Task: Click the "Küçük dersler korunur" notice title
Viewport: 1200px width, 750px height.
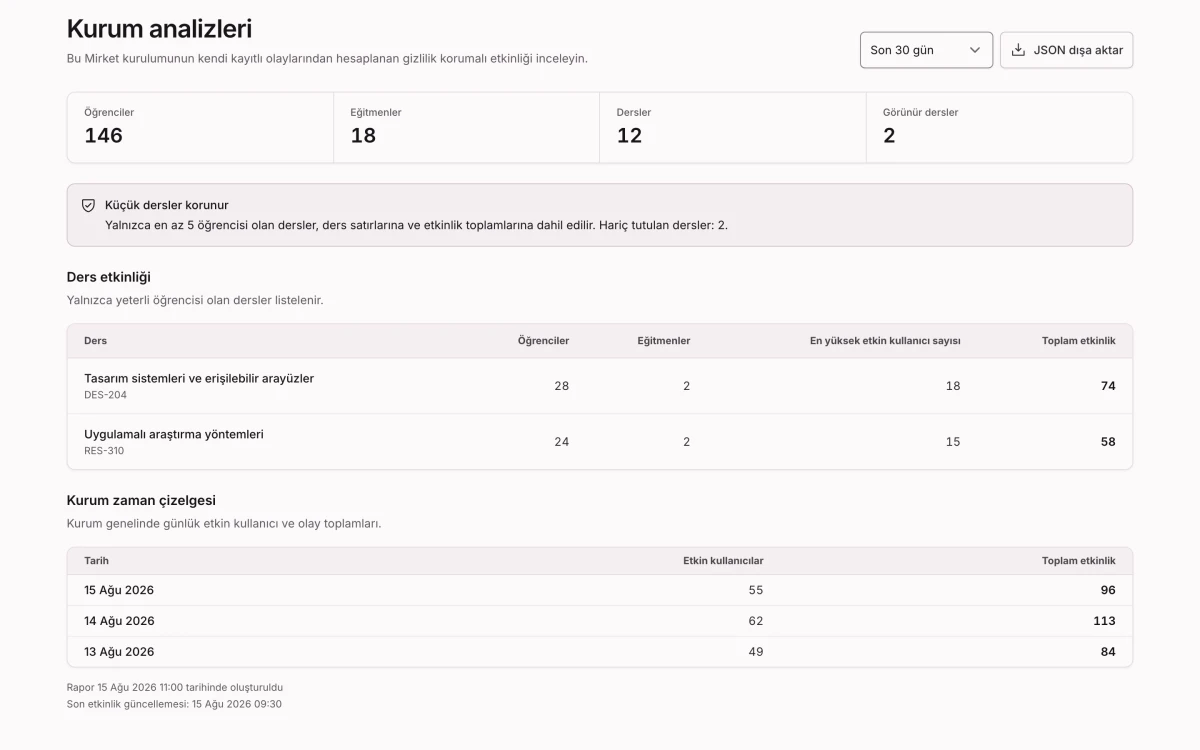Action: coord(167,205)
